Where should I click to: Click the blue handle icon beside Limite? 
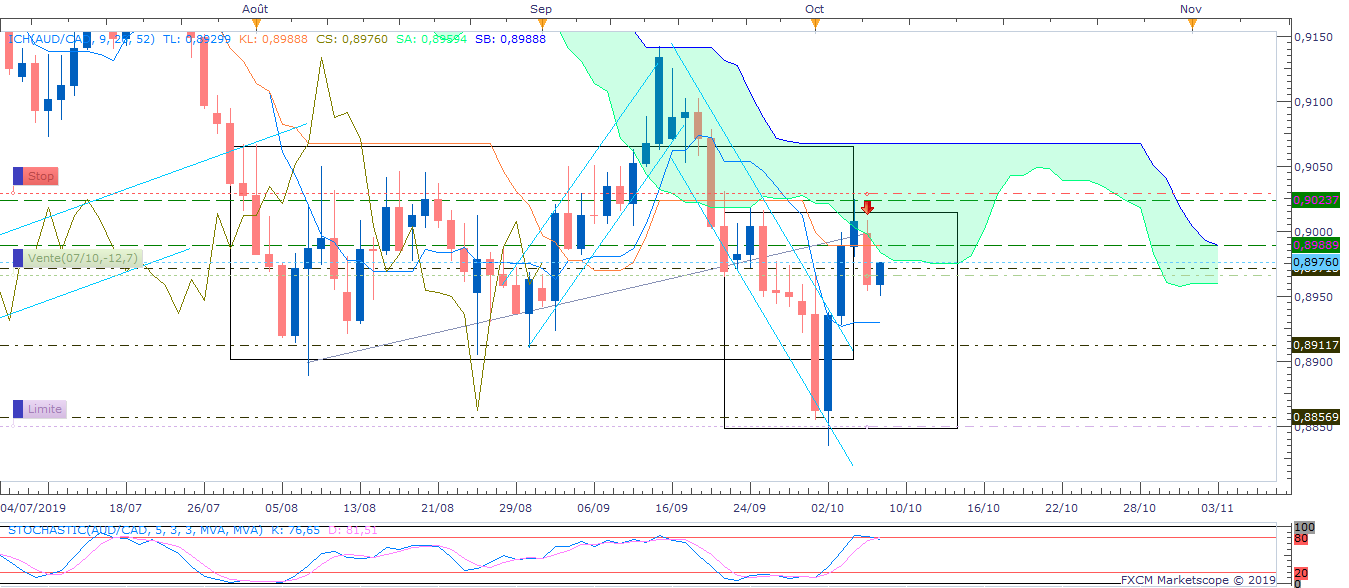click(18, 409)
